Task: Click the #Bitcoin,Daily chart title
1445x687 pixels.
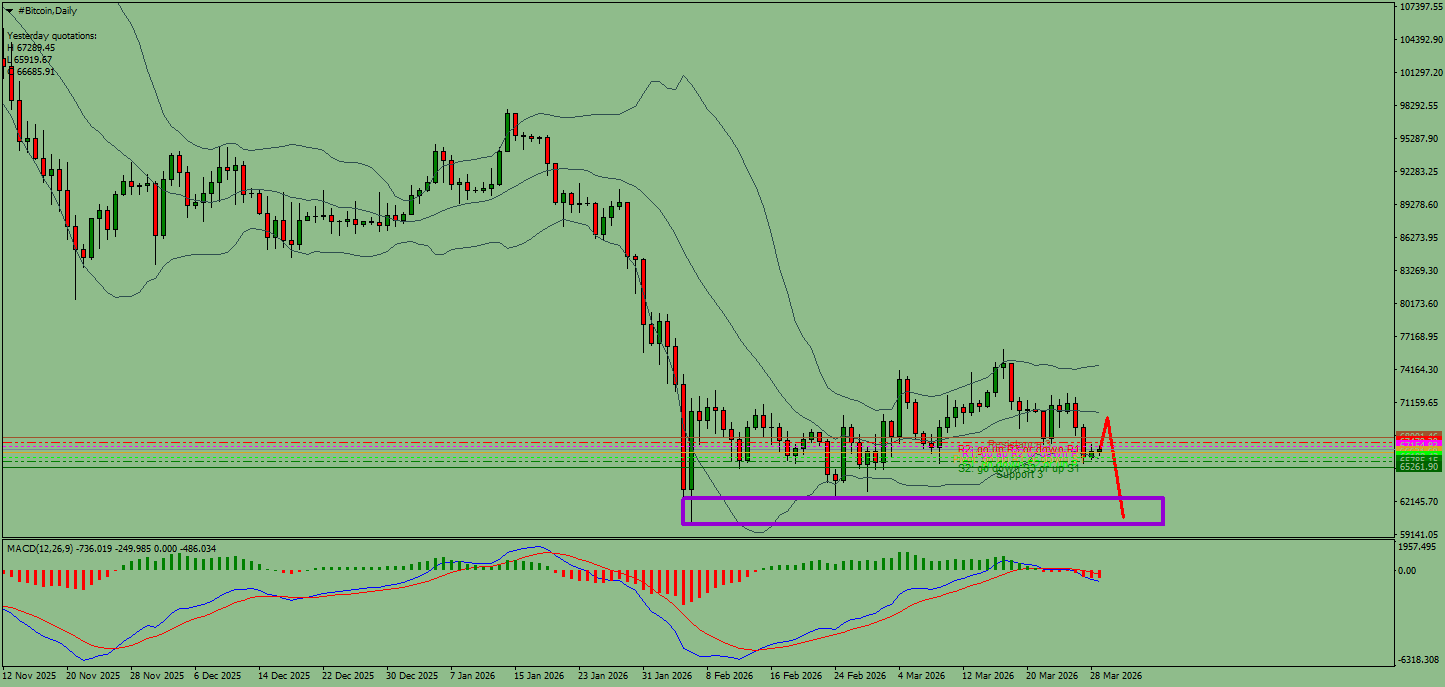Action: [x=47, y=11]
